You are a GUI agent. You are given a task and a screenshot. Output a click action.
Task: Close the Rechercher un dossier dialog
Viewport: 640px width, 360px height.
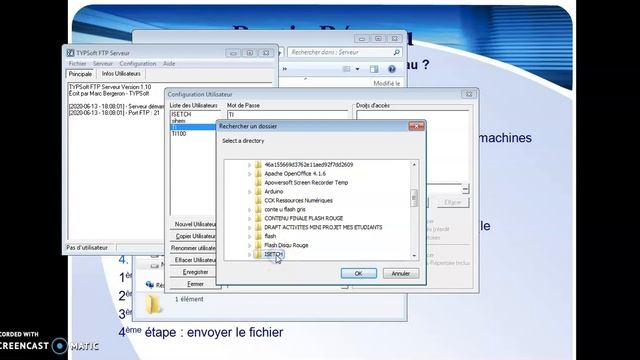coord(416,126)
